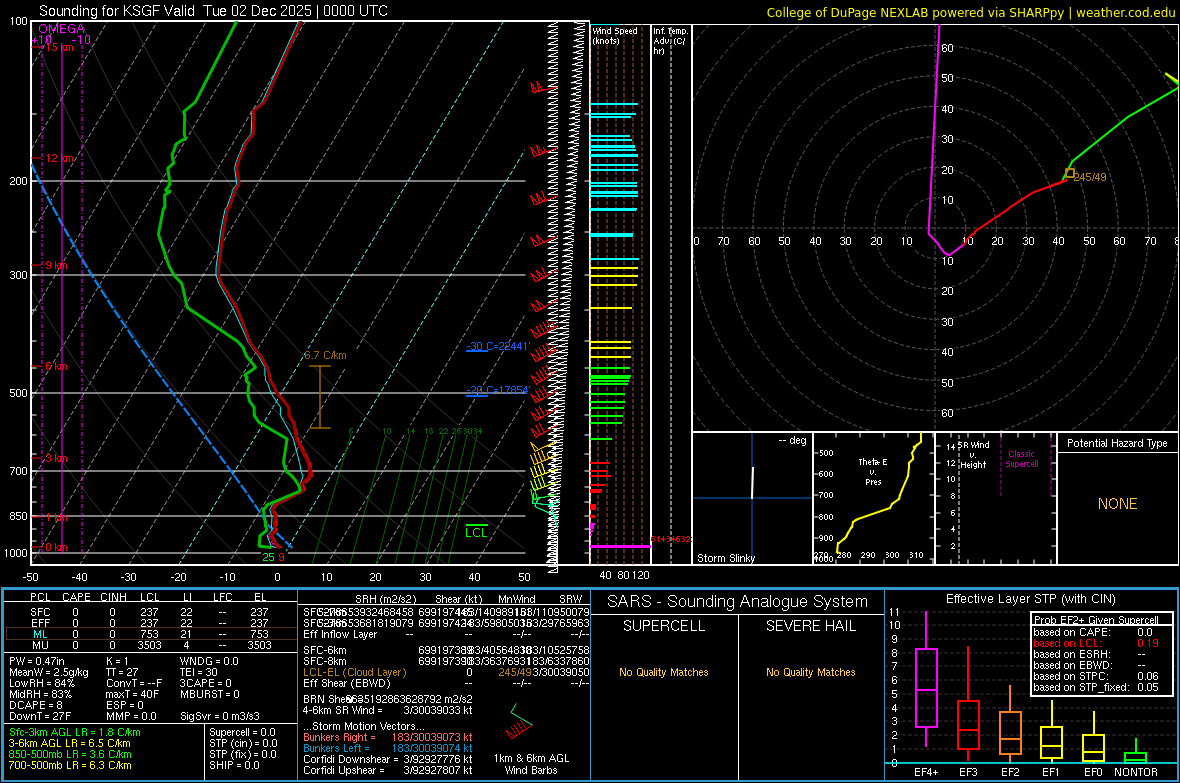Screen dimensions: 1180x783
Task: Click the PW = 0.47in value
Action: pyautogui.click(x=37, y=661)
